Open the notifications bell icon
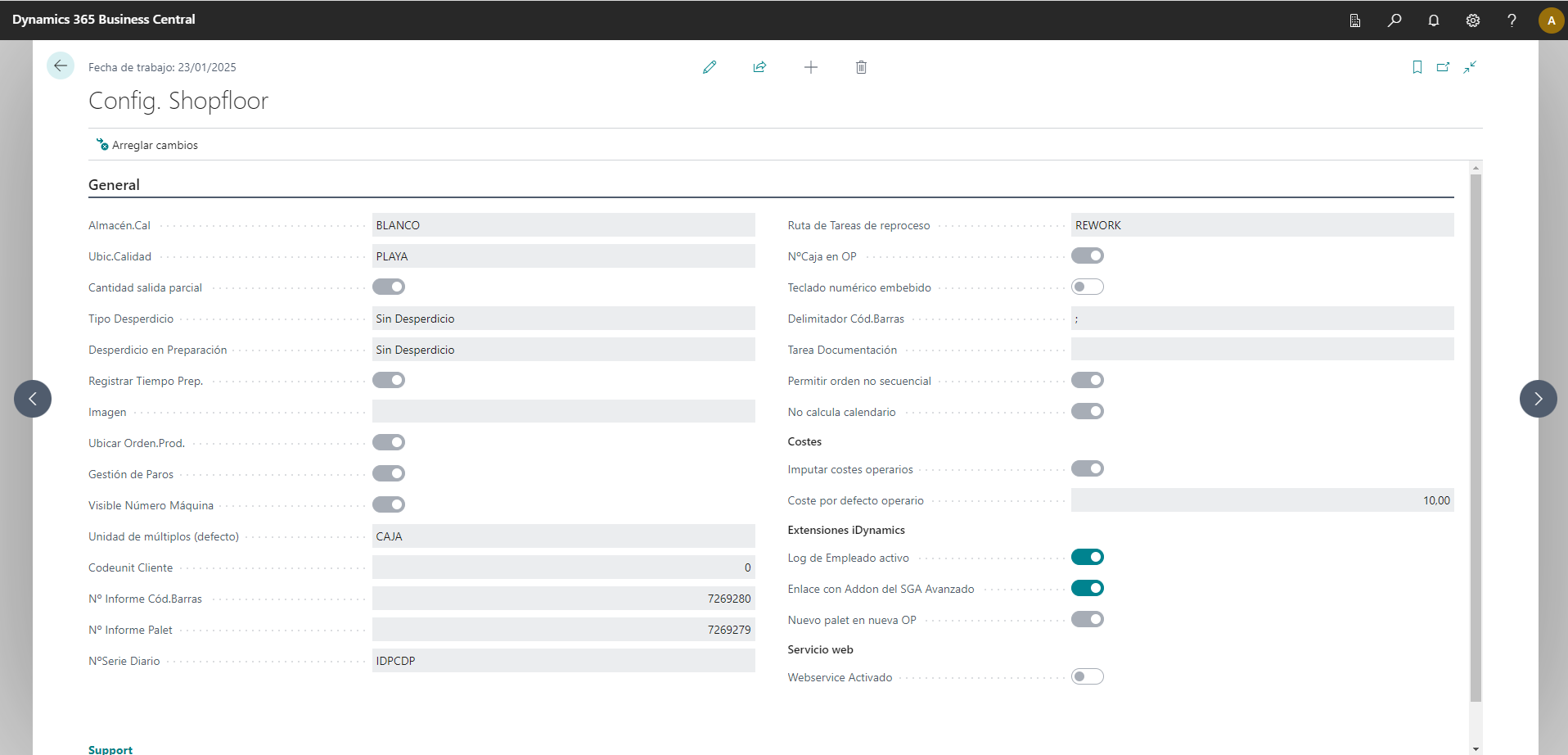Screen dimensions: 1568x755 tap(1433, 20)
